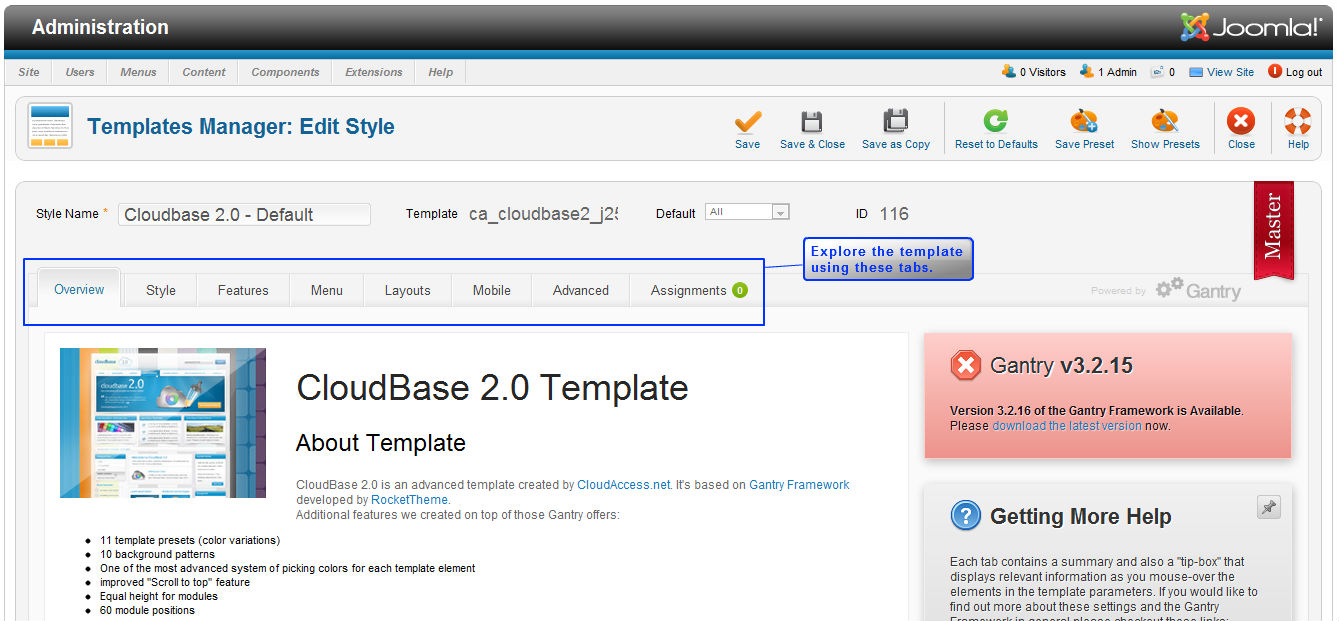
Task: Open the messages indicator showing 0
Action: pos(1162,72)
